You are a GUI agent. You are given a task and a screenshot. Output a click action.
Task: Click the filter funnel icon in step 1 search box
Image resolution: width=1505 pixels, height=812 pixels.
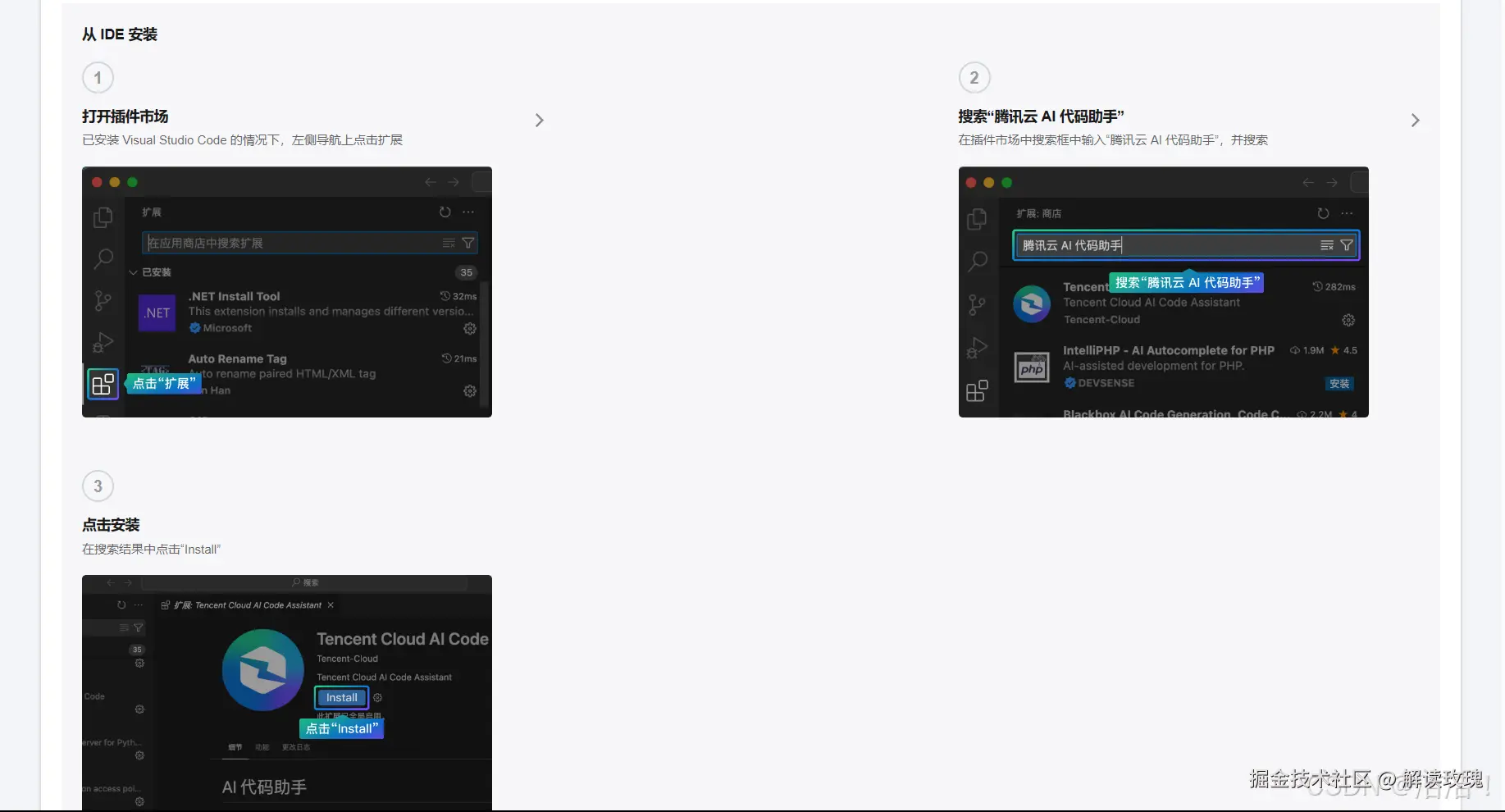click(x=468, y=243)
